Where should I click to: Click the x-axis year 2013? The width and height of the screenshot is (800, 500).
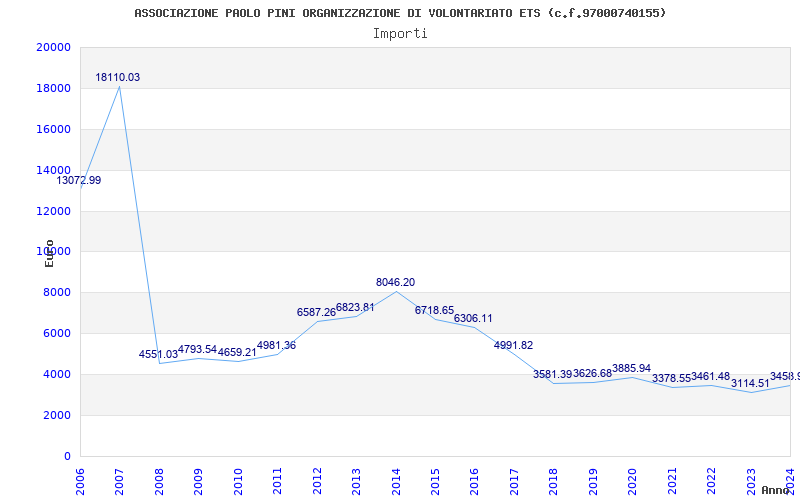356,481
